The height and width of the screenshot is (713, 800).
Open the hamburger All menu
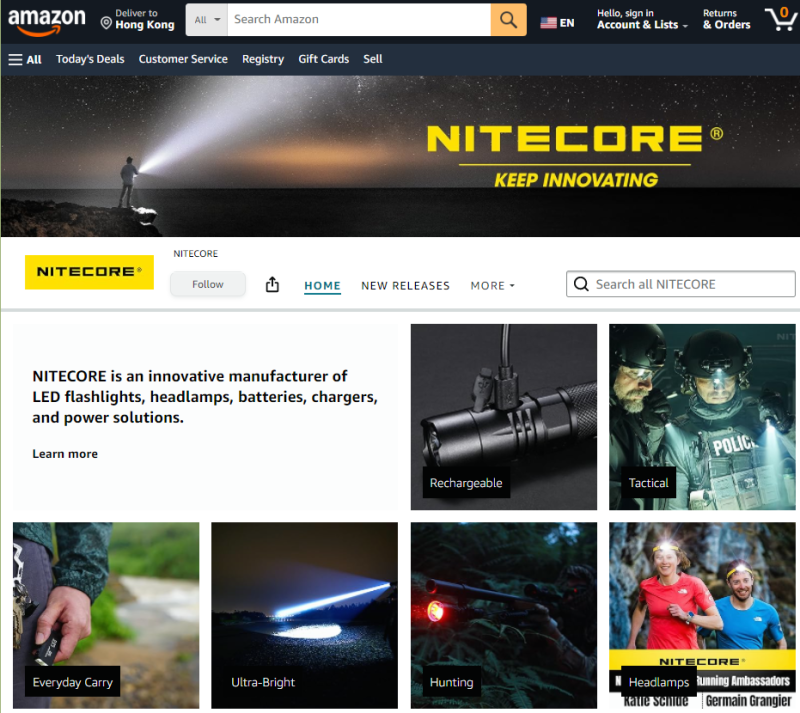coord(25,59)
